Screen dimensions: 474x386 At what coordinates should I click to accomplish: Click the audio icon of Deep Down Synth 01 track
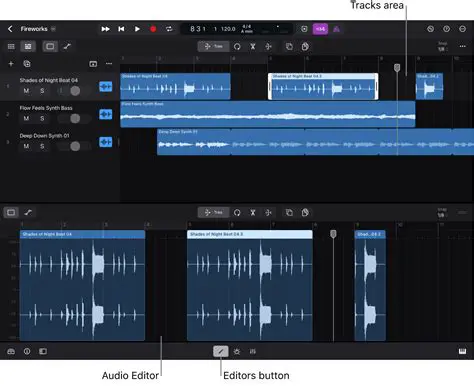(x=106, y=142)
